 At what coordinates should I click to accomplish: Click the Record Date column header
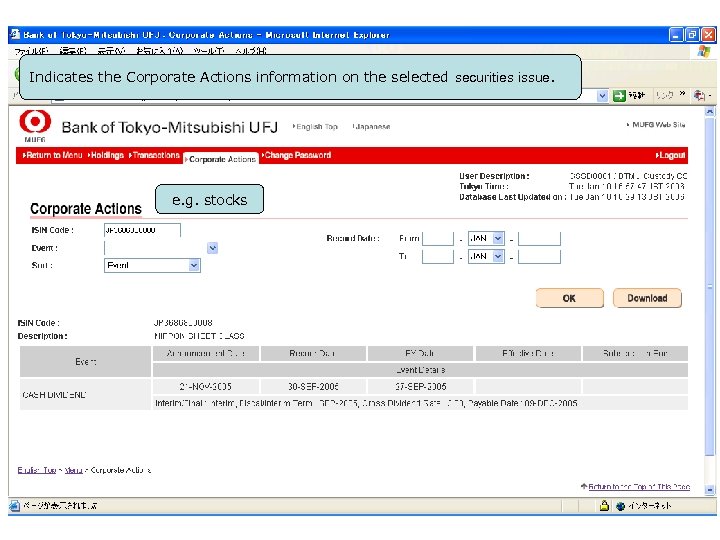313,354
